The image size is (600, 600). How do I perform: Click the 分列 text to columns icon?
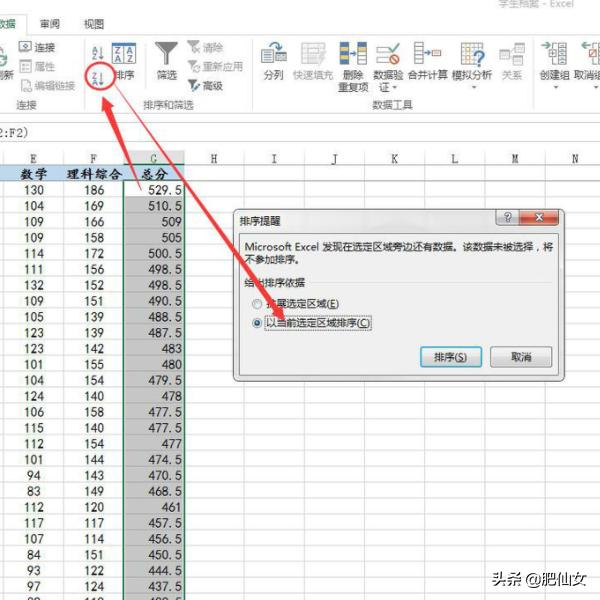(274, 53)
